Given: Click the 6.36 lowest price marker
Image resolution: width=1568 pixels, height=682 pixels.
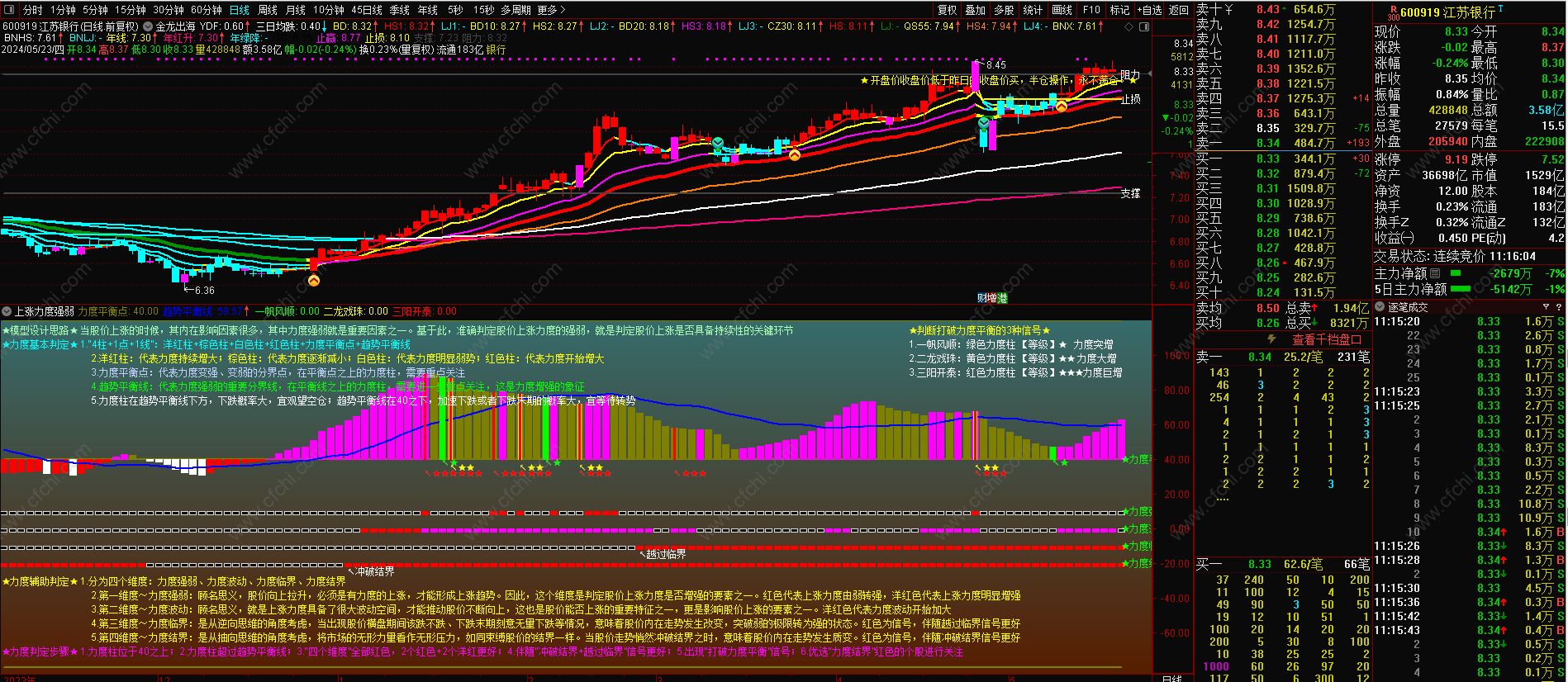Looking at the screenshot, I should (x=199, y=290).
